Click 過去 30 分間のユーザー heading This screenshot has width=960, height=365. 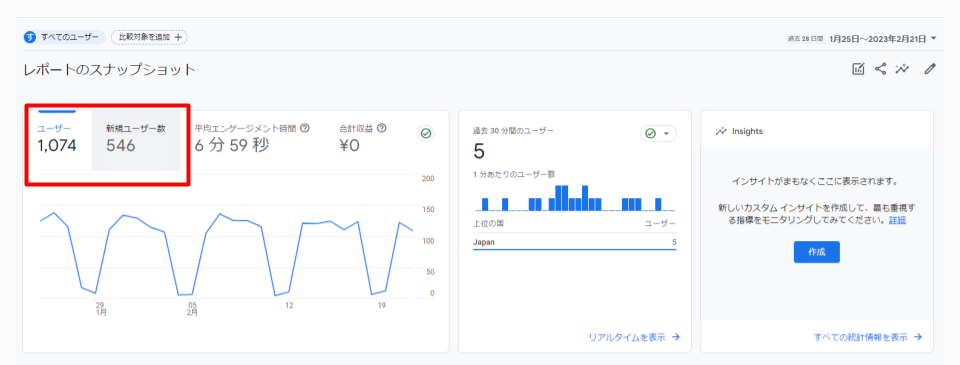pos(513,131)
